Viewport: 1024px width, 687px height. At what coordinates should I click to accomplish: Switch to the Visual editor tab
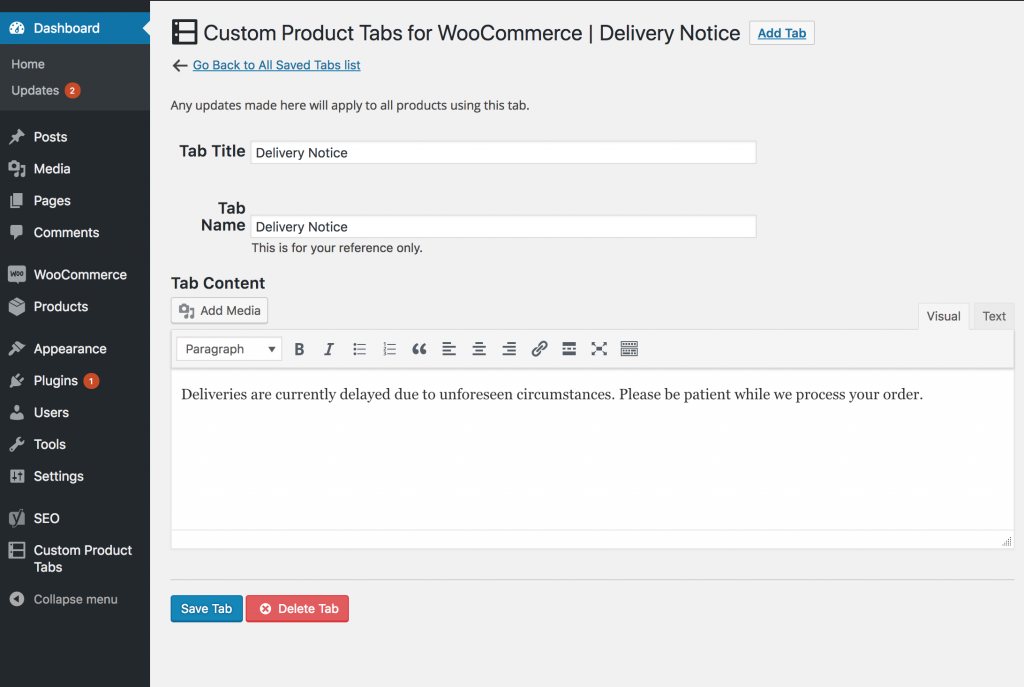(943, 316)
